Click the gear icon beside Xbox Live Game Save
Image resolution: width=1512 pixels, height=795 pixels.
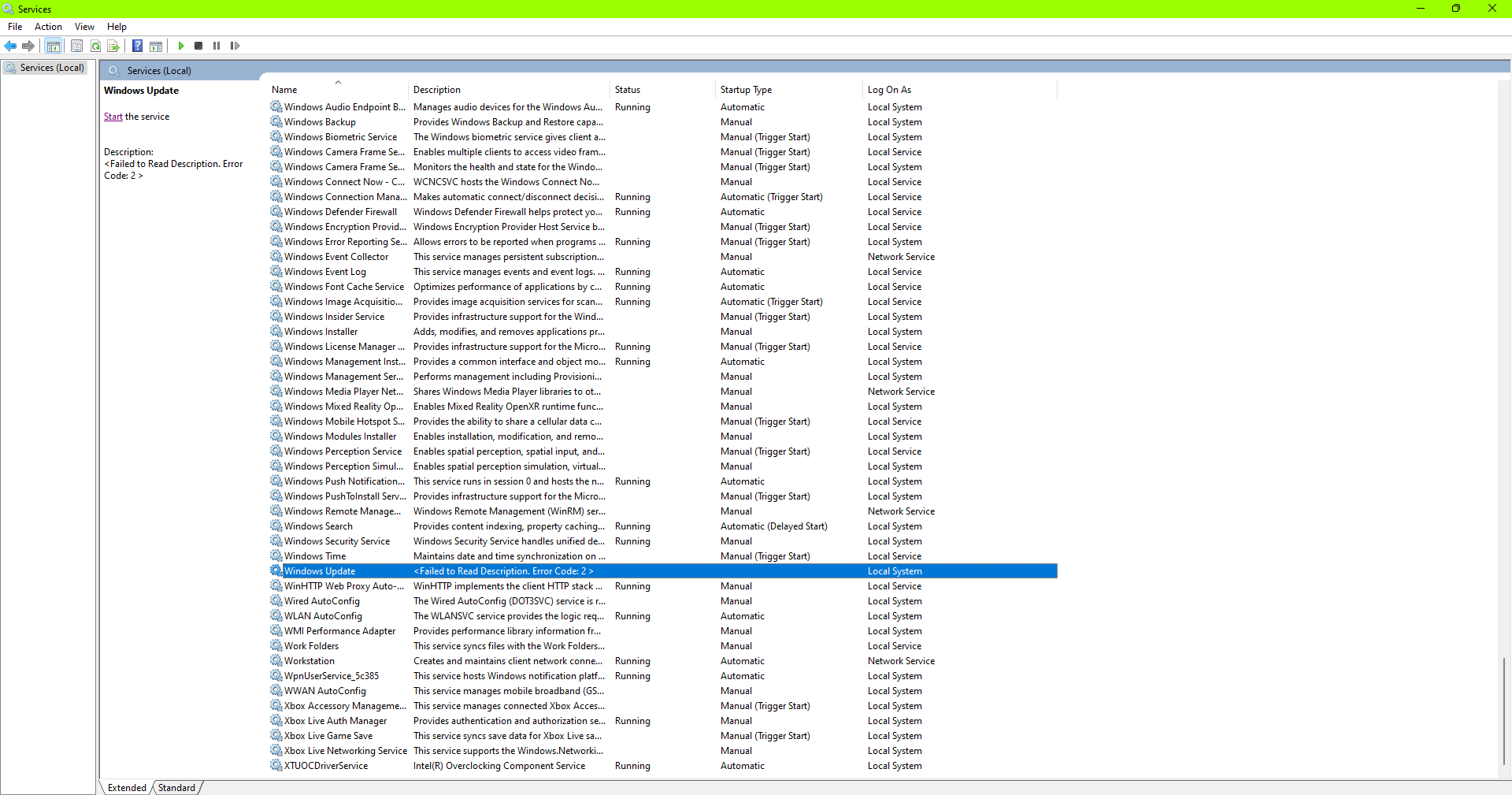(x=276, y=736)
